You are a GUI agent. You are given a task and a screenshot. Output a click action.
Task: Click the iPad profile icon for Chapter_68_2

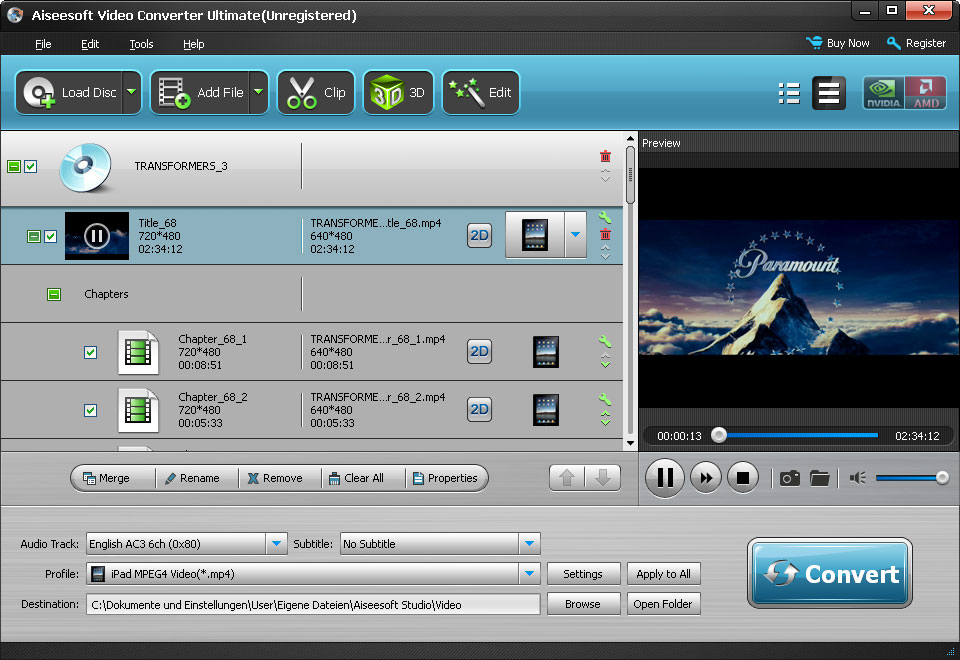546,410
